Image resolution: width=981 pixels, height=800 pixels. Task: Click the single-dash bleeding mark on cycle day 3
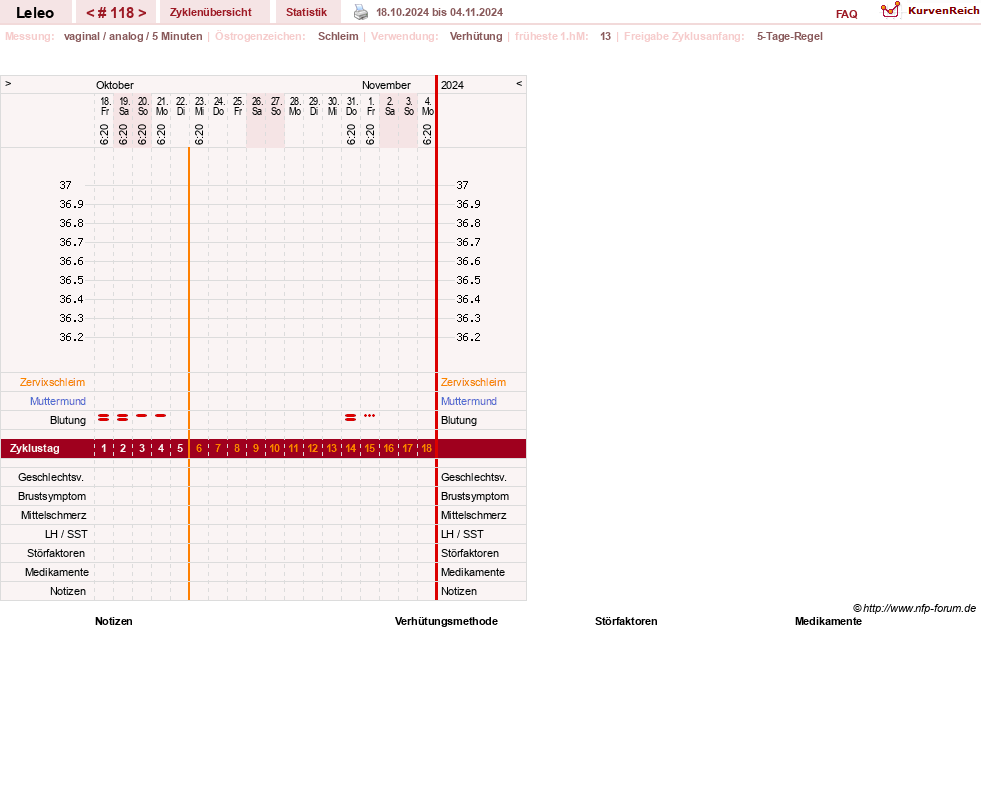click(142, 415)
